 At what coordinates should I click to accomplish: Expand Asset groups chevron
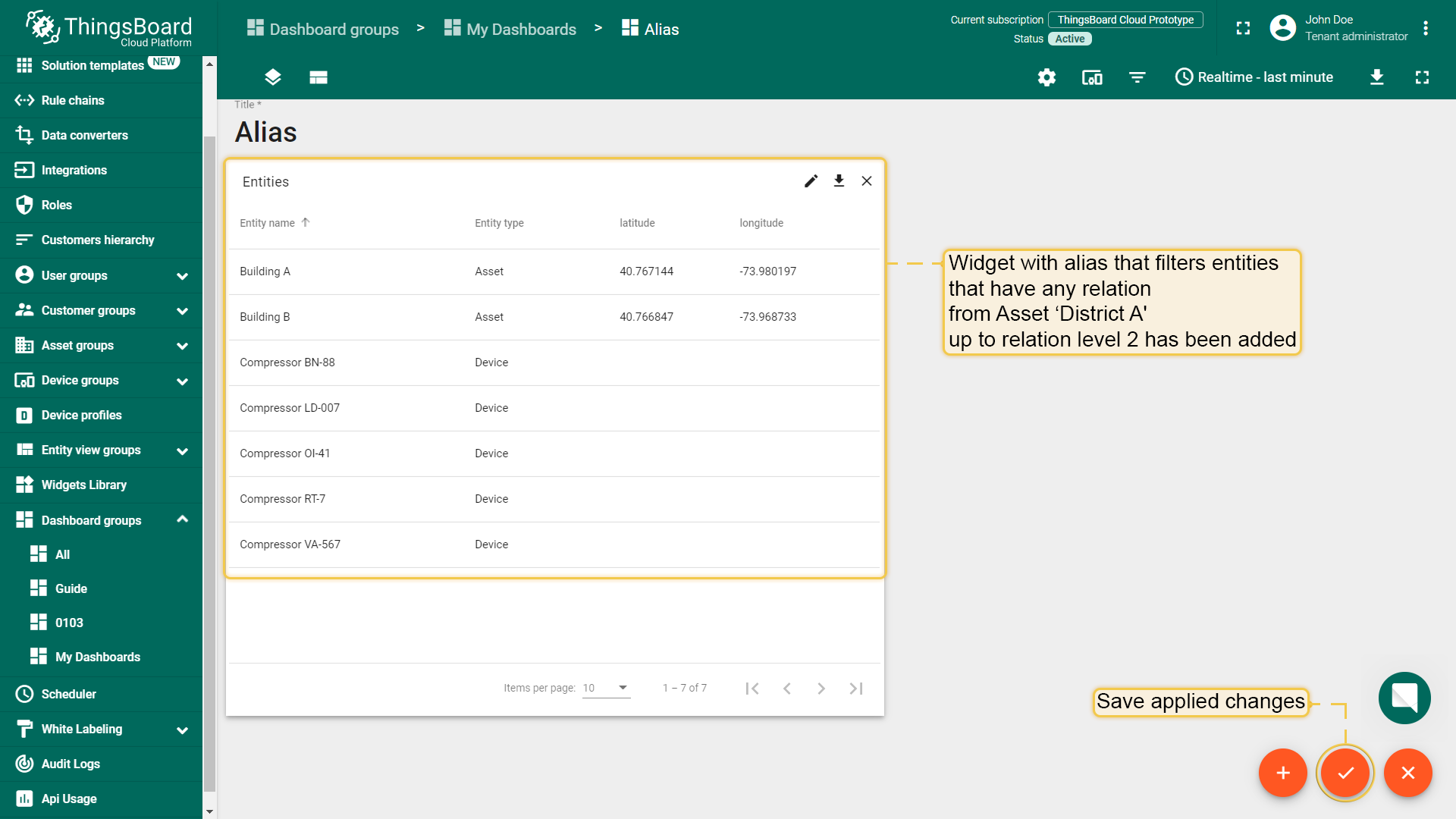tap(182, 346)
